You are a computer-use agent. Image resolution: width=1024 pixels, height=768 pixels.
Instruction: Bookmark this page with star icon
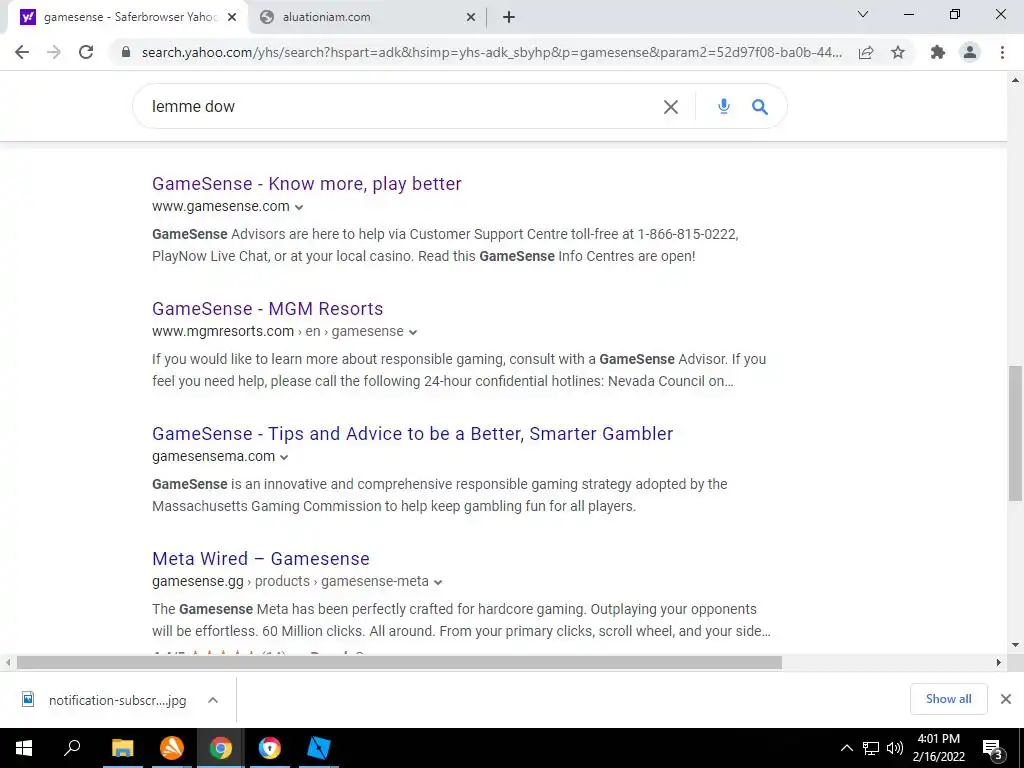(898, 52)
